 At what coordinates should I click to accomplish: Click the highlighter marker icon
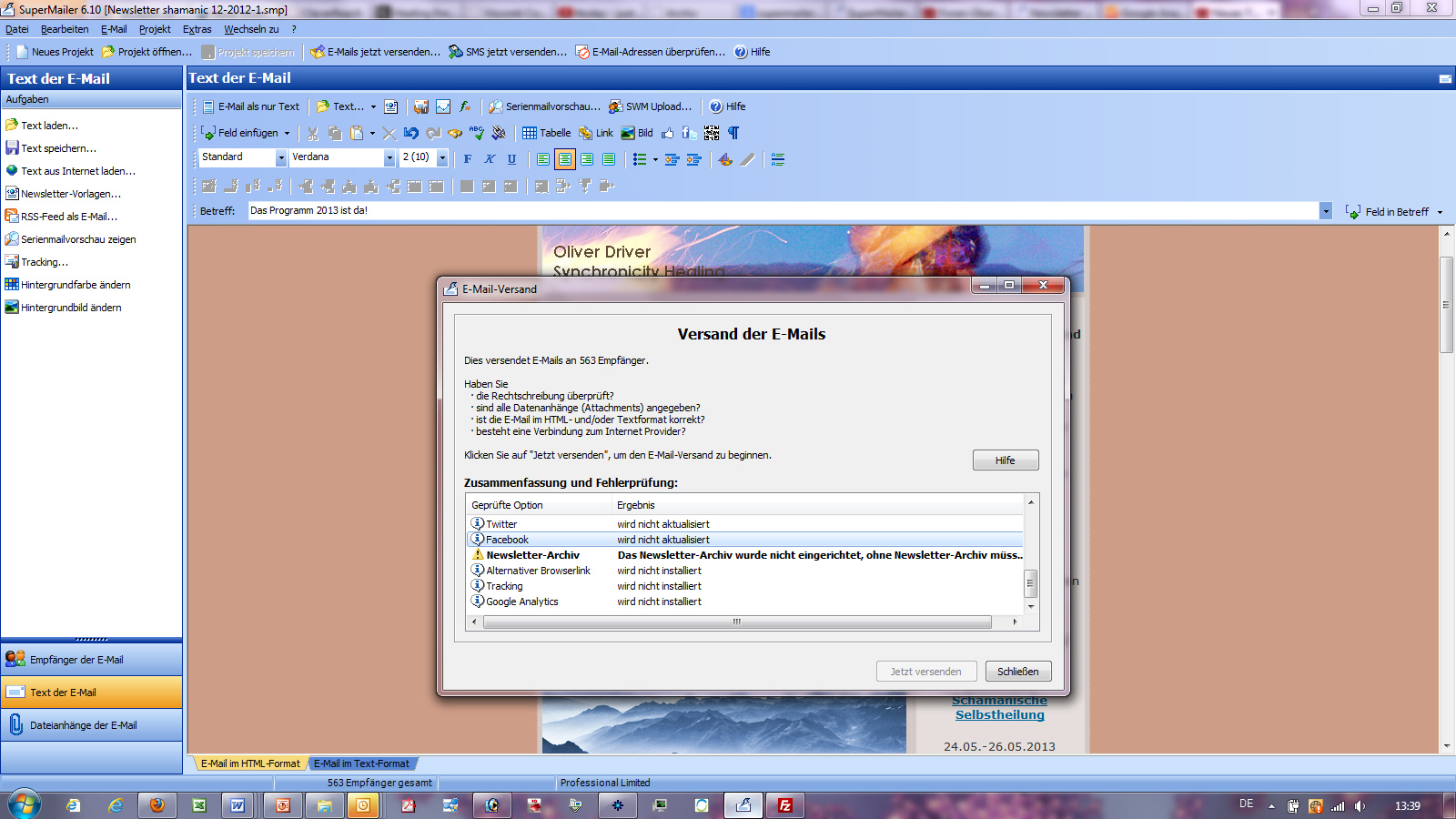[x=747, y=159]
